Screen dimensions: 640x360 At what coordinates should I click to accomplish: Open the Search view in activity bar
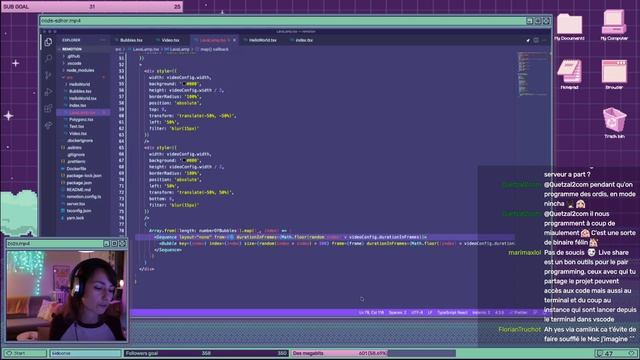click(48, 58)
